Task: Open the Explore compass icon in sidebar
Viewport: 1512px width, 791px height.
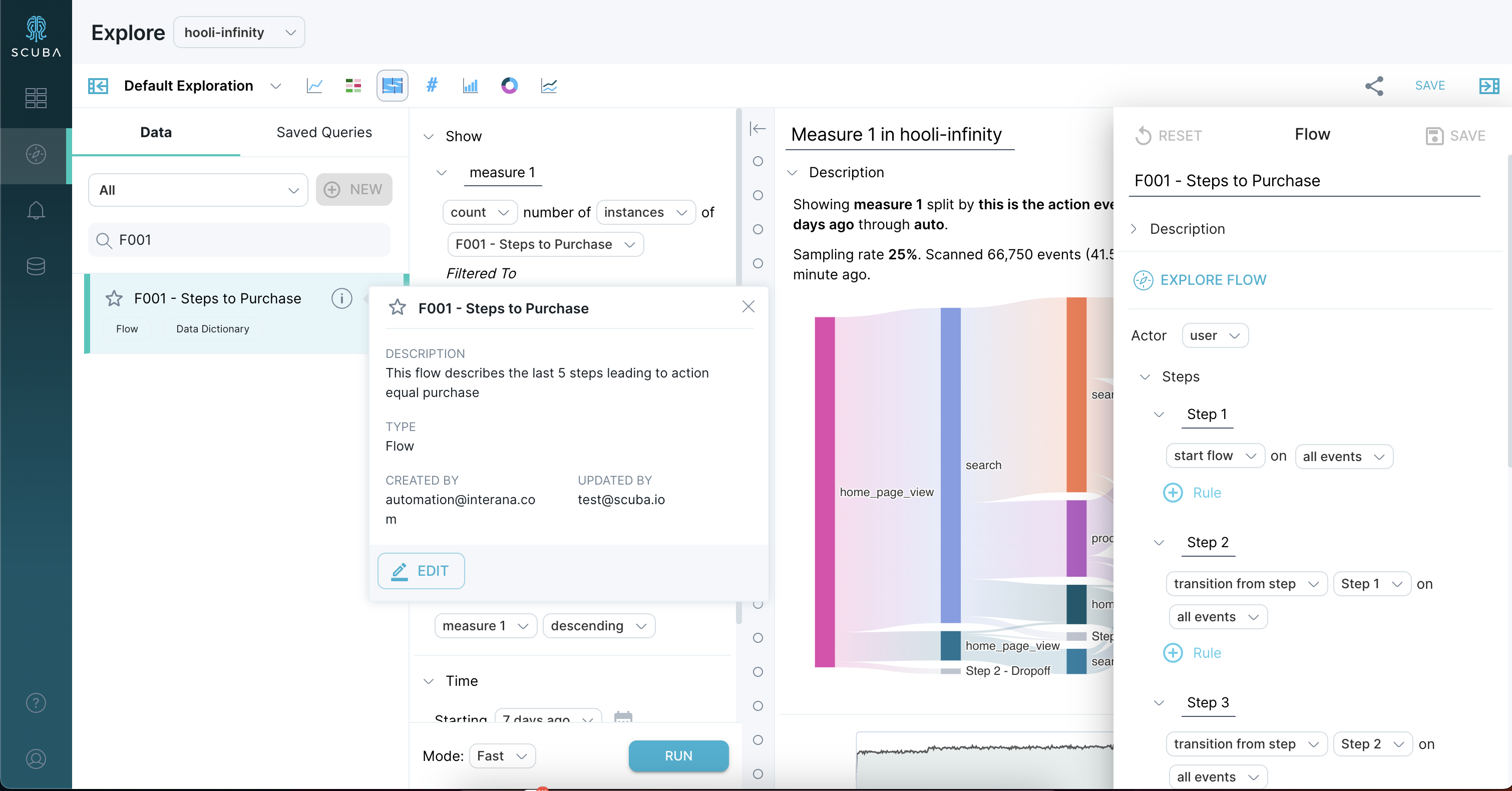Action: tap(36, 154)
